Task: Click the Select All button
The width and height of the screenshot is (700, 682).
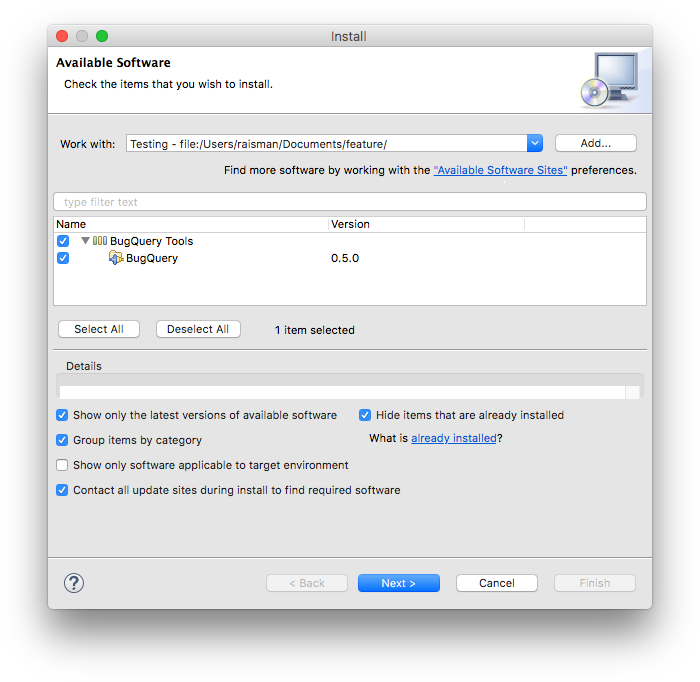Action: (x=99, y=329)
